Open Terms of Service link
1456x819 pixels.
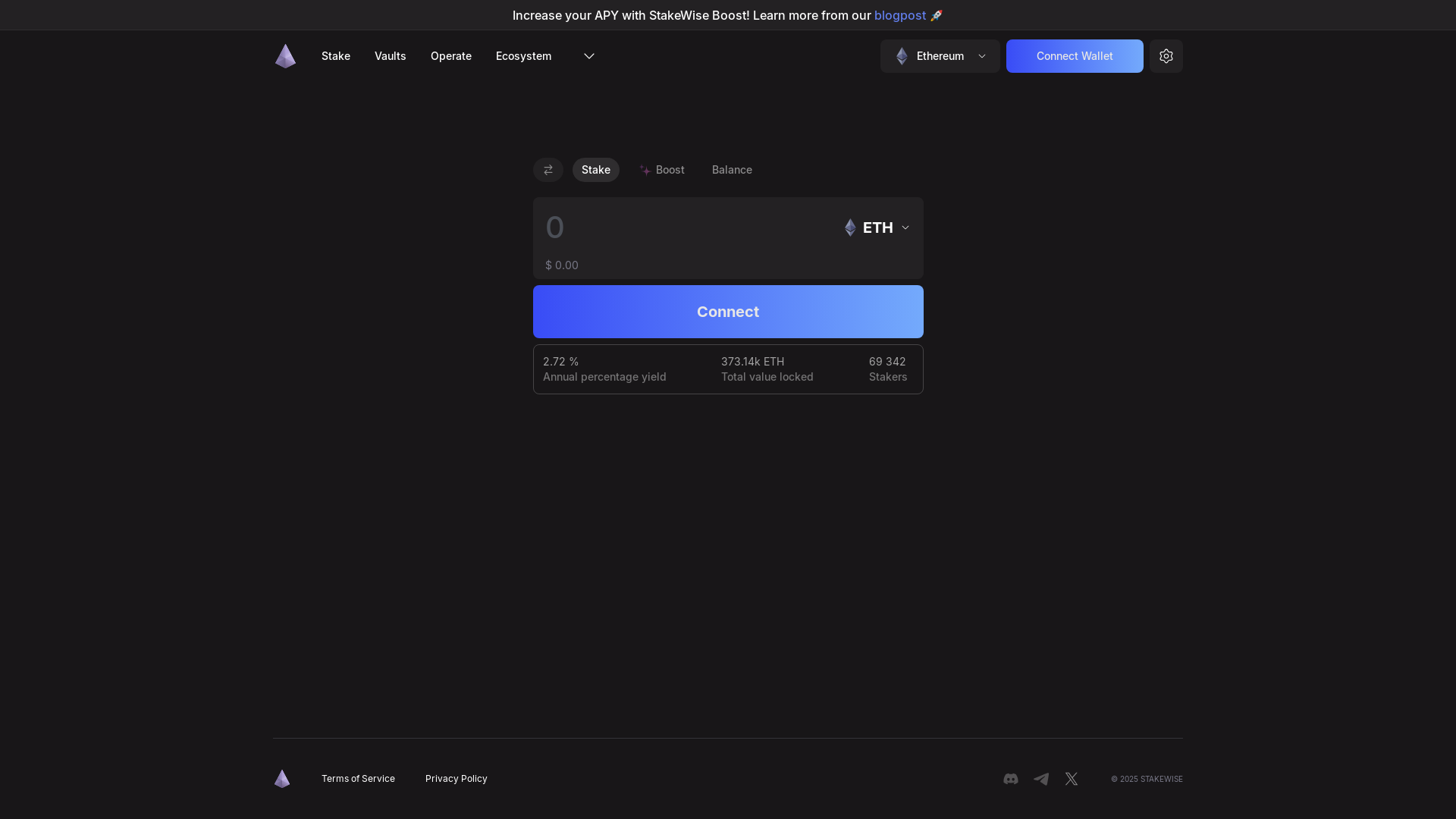pos(358,779)
